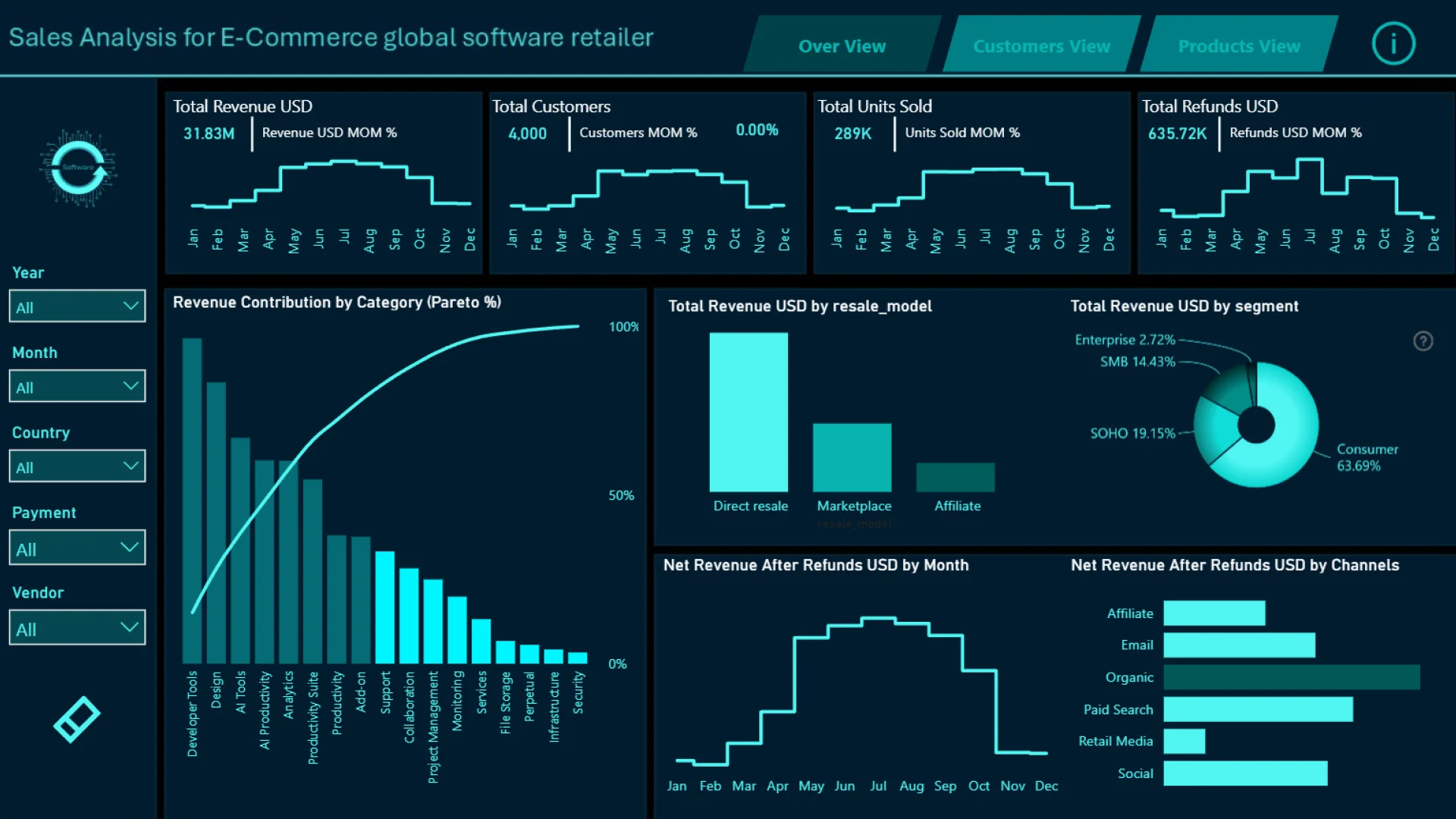Screen dimensions: 1456x819
Task: Open the Year filter dropdown
Action: coord(77,307)
